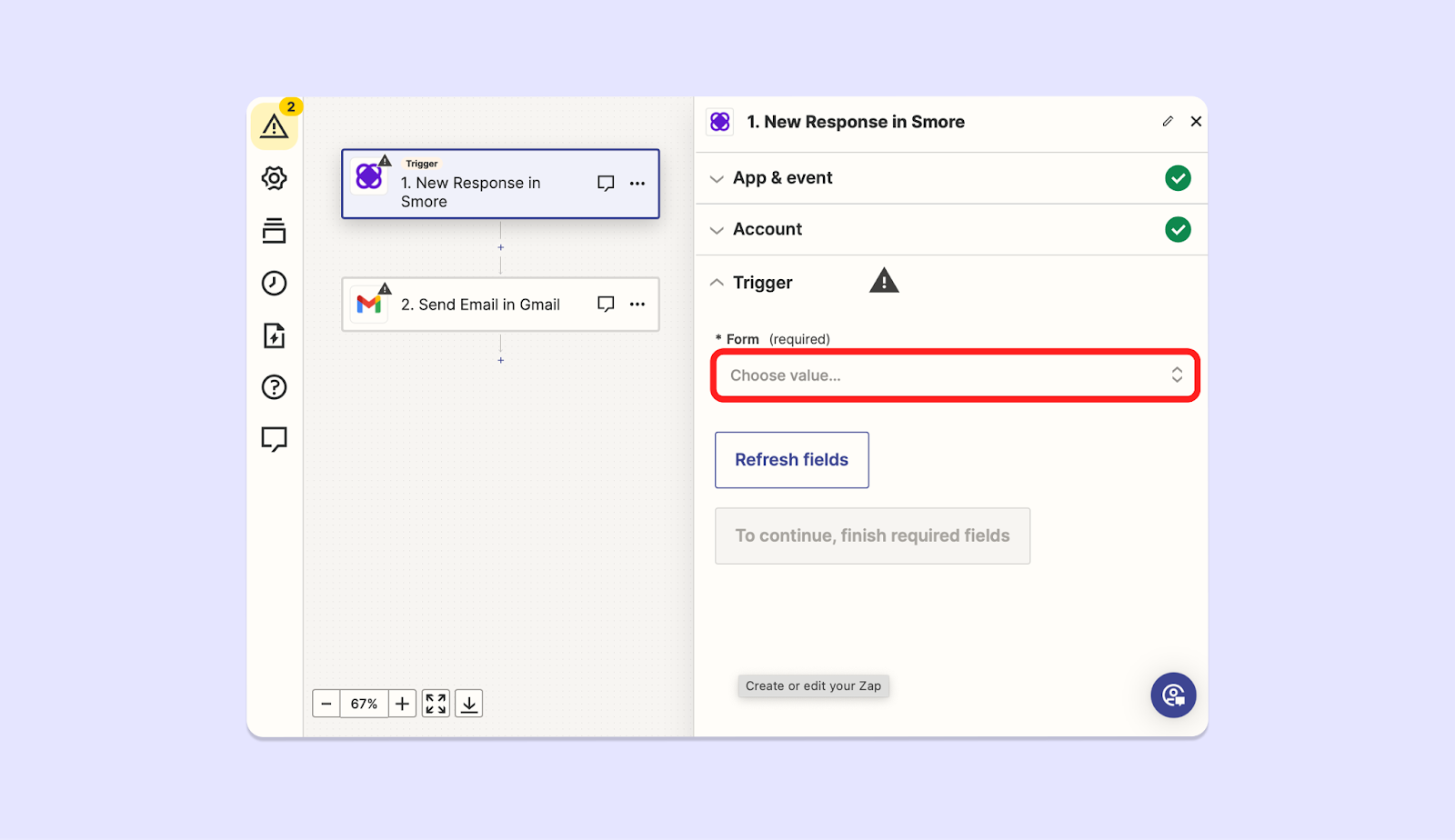This screenshot has height=840, width=1455.
Task: Click the Account green checkmark
Action: [1178, 229]
